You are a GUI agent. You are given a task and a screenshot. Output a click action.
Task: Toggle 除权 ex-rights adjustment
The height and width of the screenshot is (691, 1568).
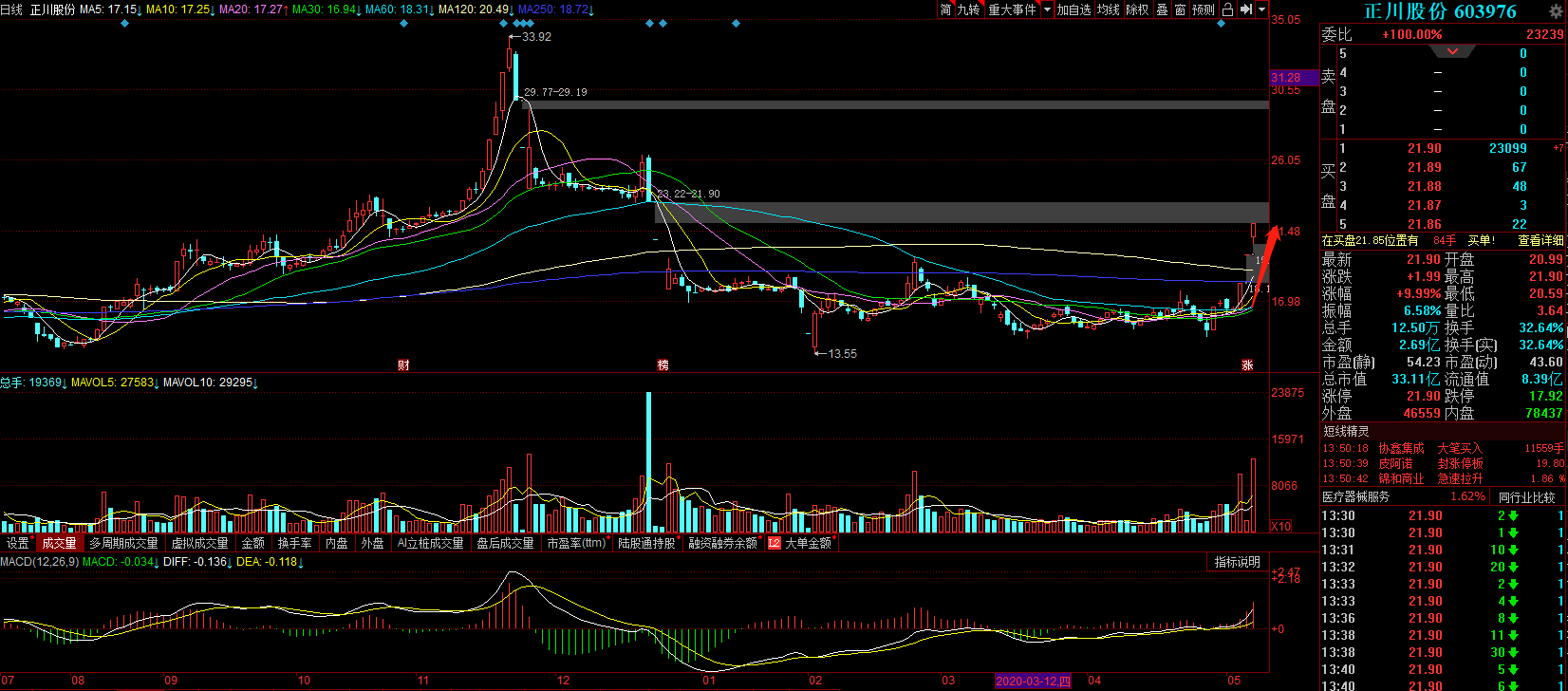1137,9
